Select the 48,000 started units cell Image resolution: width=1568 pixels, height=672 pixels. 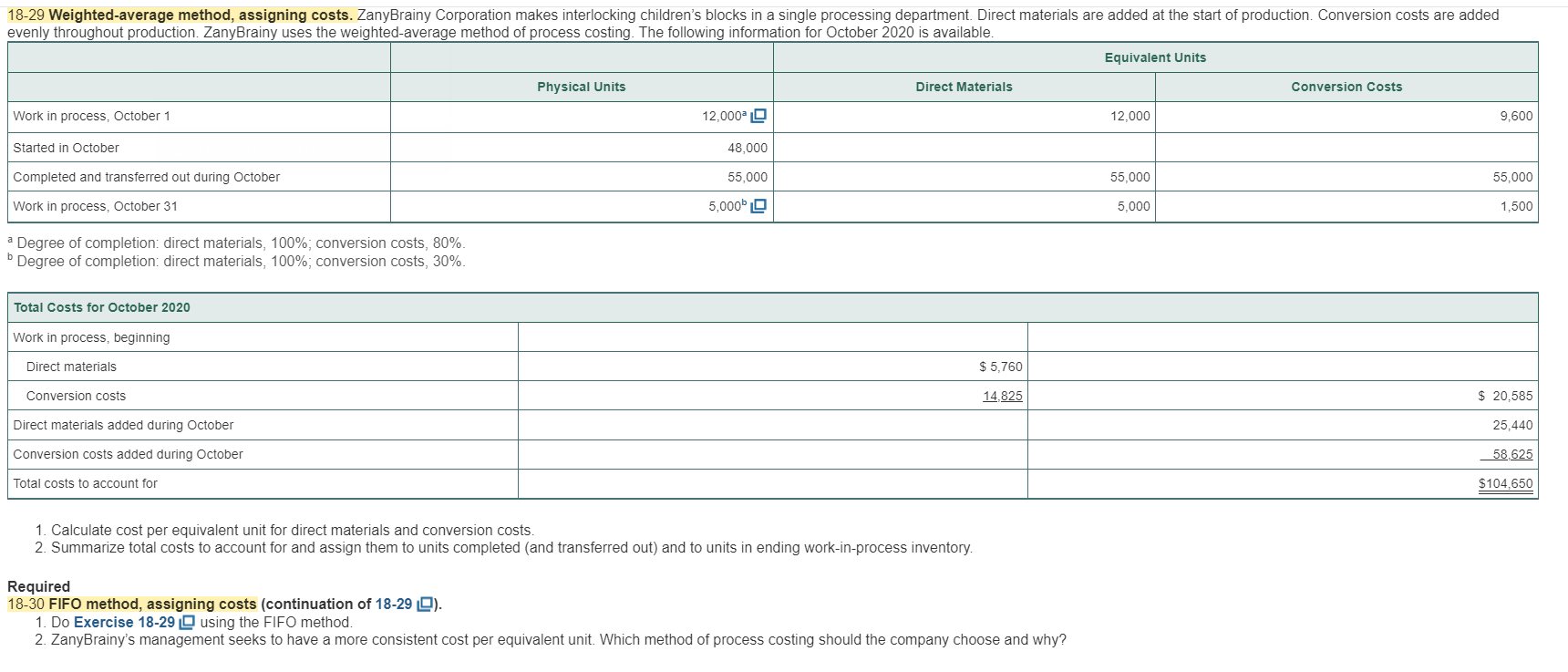pyautogui.click(x=747, y=148)
